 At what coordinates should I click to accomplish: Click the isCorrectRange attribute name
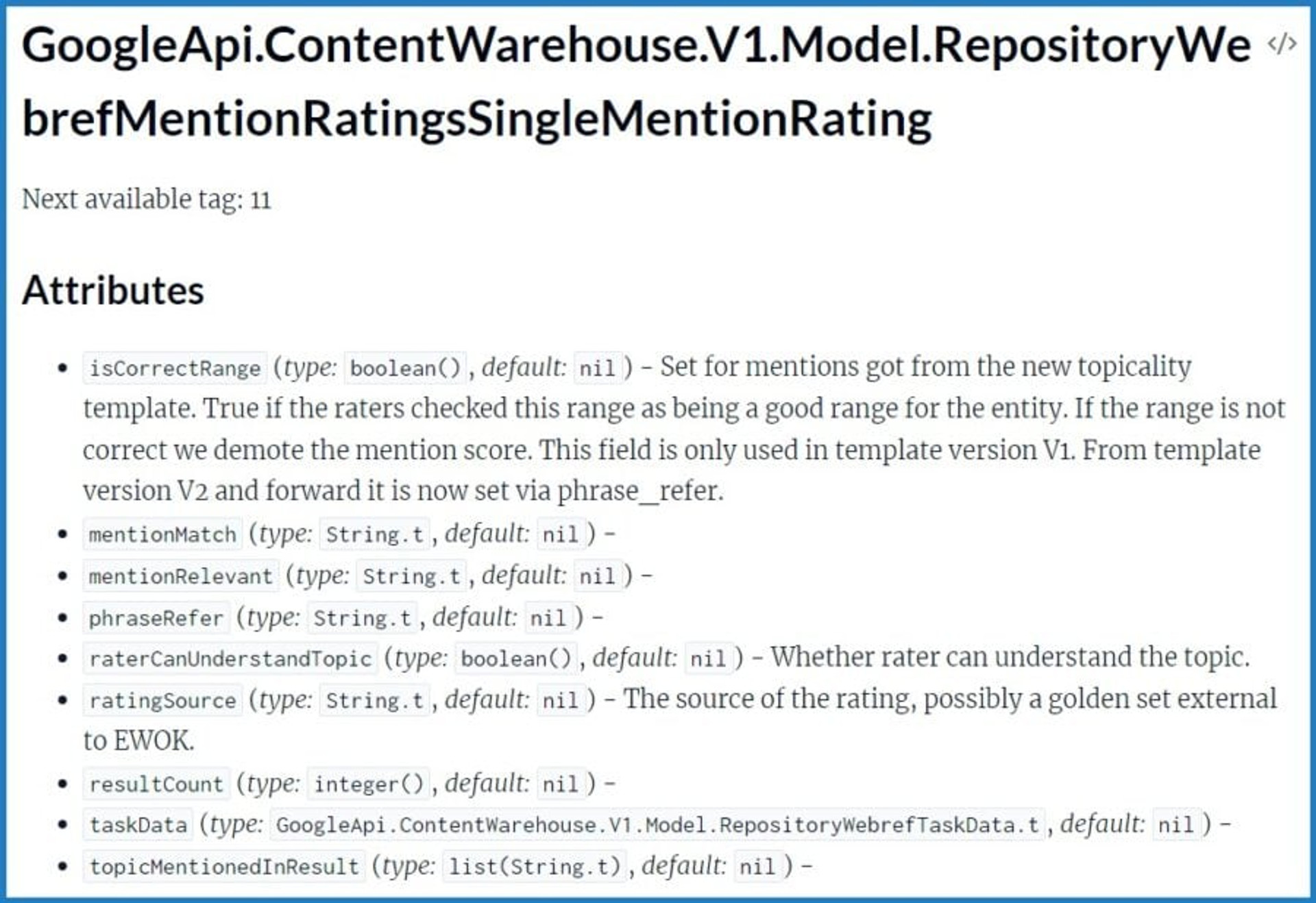click(175, 368)
